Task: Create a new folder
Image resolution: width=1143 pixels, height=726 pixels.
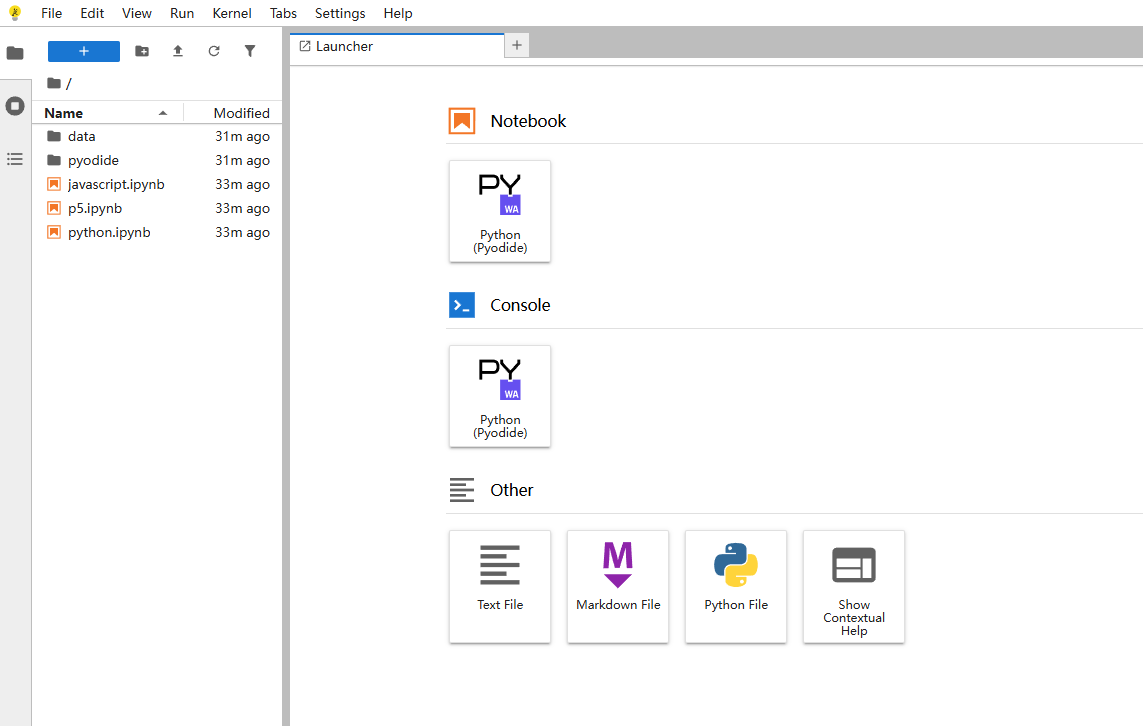Action: 142,51
